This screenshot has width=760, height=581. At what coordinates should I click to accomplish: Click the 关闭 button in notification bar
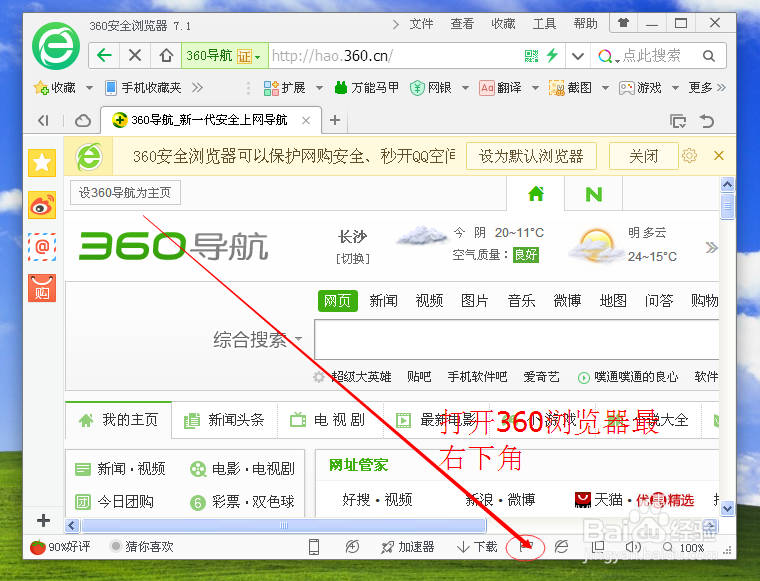pyautogui.click(x=643, y=156)
